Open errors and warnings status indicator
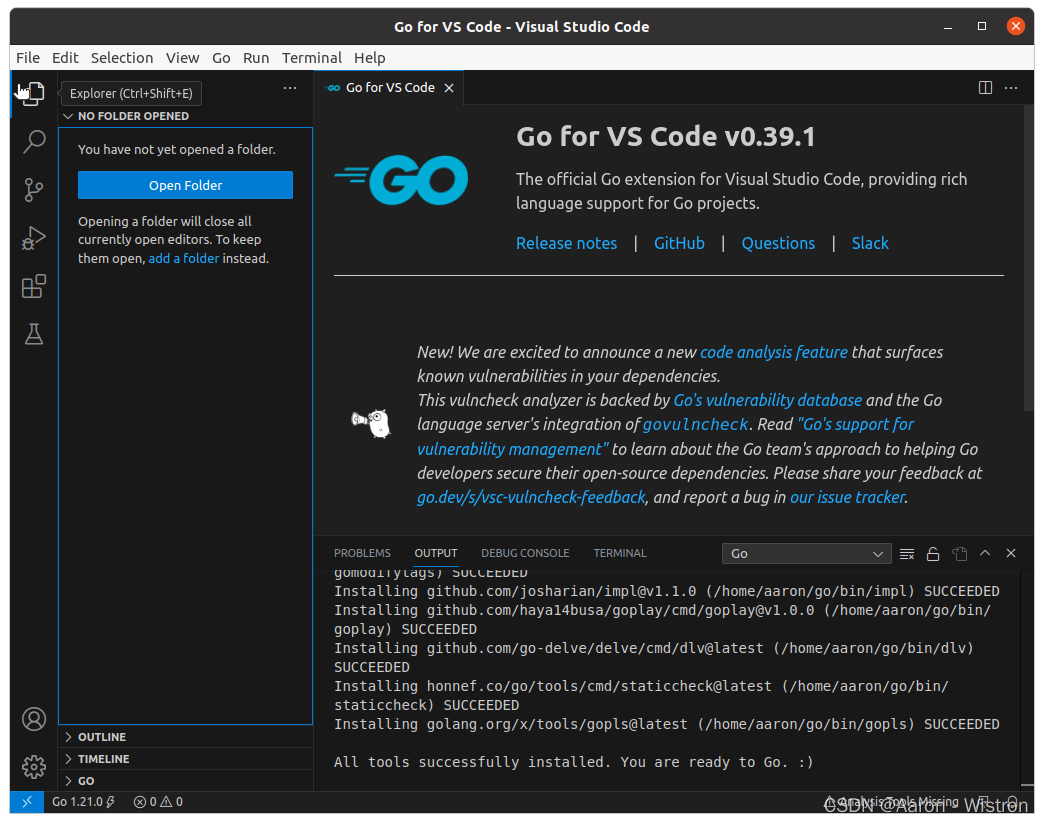Image resolution: width=1044 pixels, height=823 pixels. (x=158, y=802)
